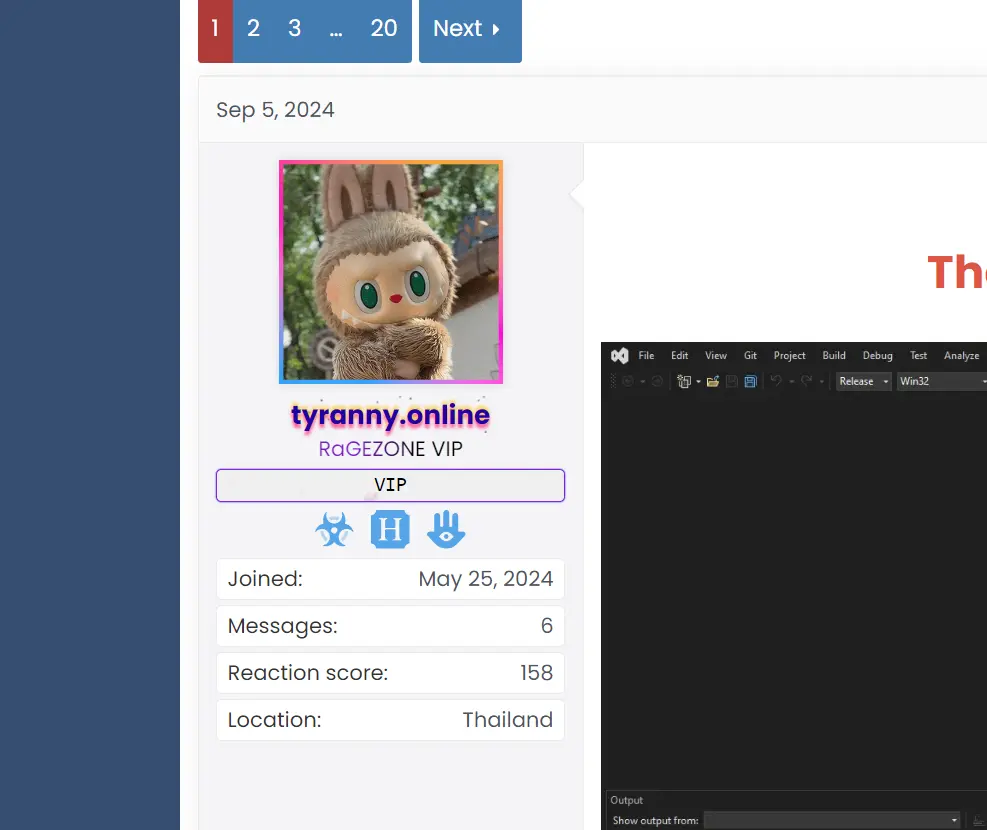The width and height of the screenshot is (987, 830).
Task: Go to page 2 of the thread
Action: pyautogui.click(x=254, y=28)
